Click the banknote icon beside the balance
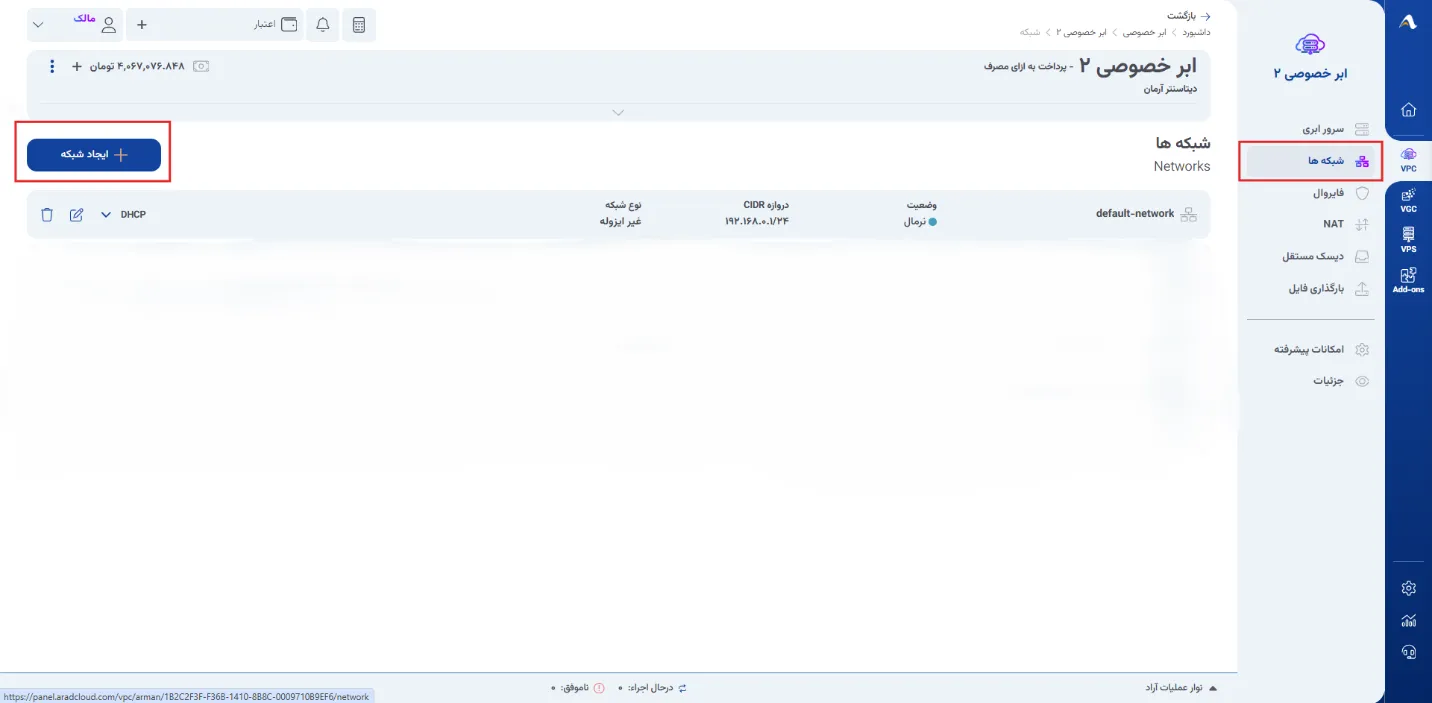 [201, 66]
